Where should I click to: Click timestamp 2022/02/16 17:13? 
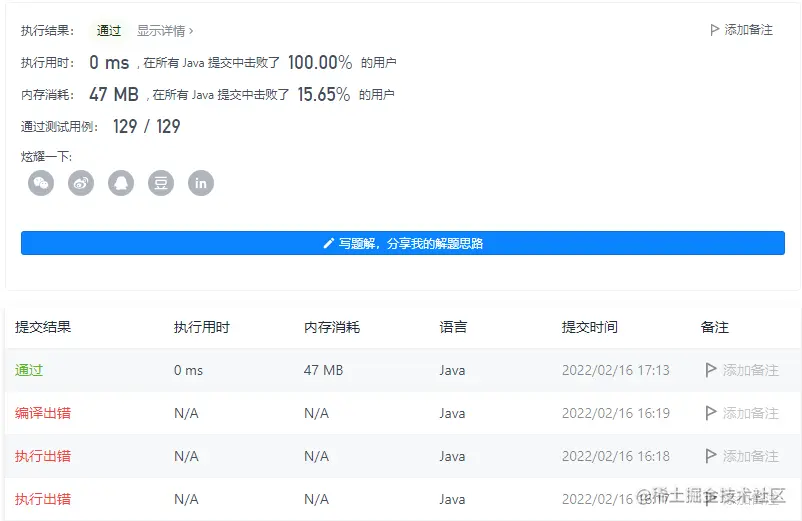(x=616, y=370)
